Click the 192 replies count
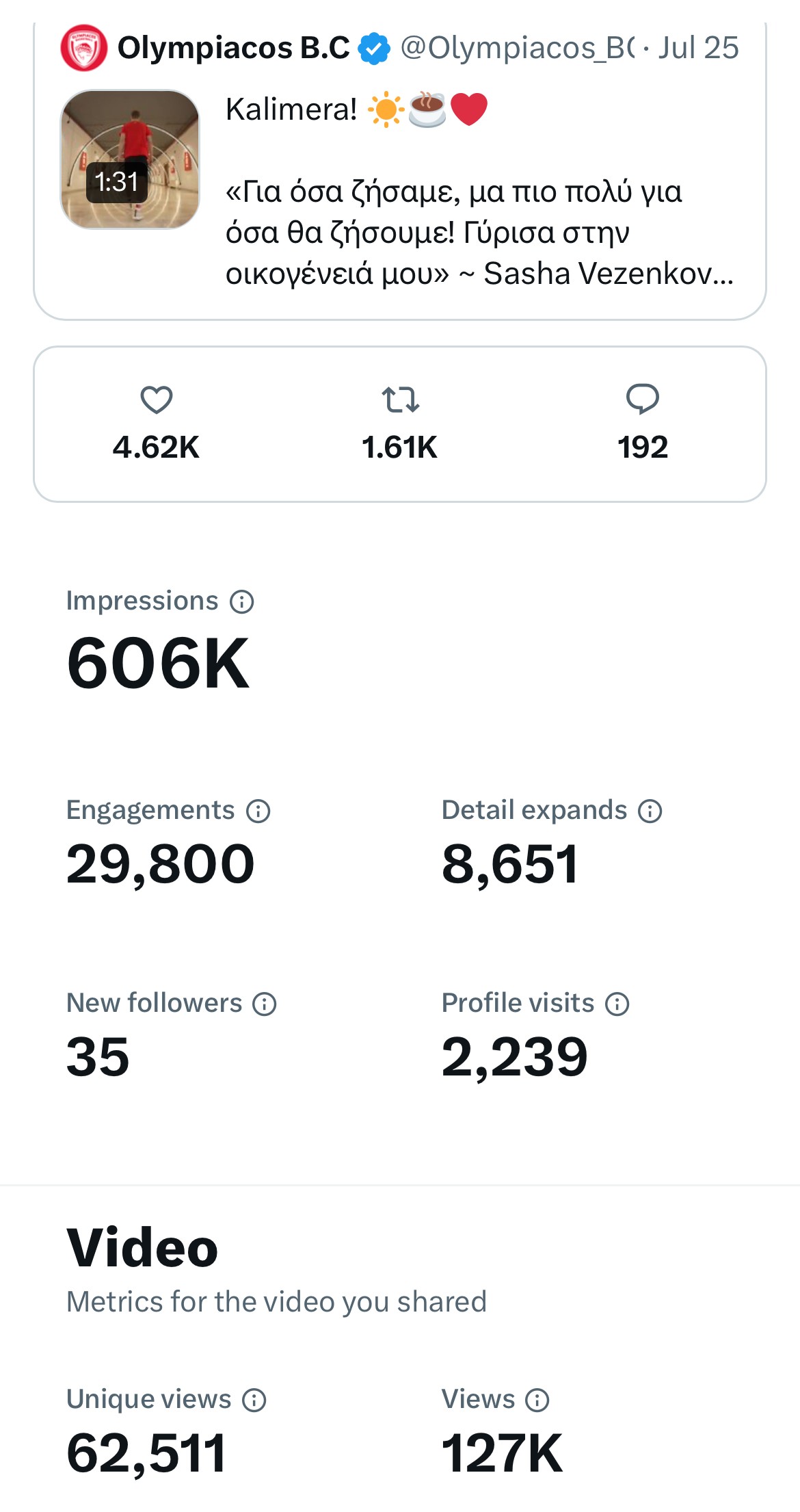Viewport: 800px width, 1512px height. [642, 447]
